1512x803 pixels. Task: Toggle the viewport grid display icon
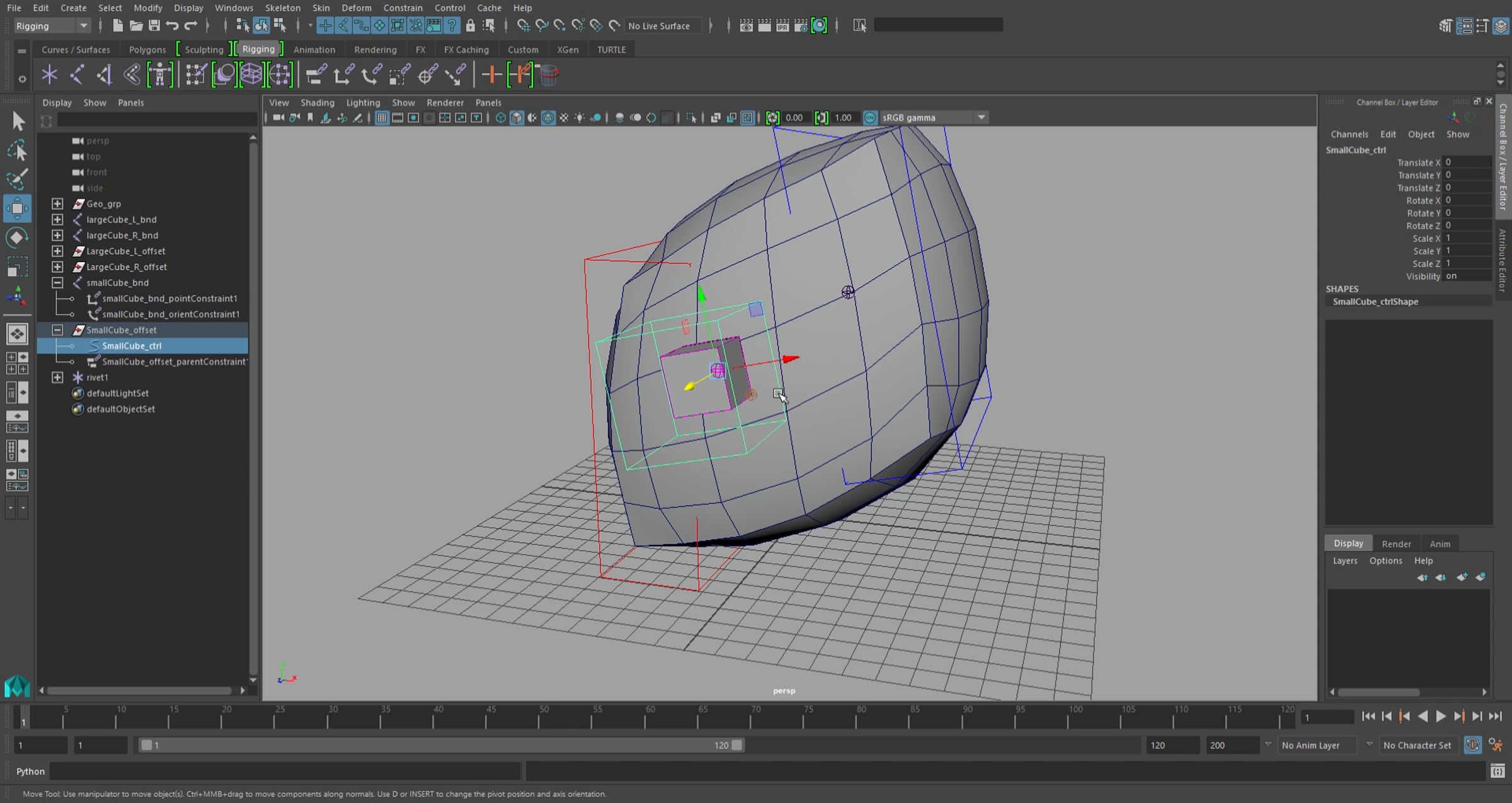pos(382,118)
